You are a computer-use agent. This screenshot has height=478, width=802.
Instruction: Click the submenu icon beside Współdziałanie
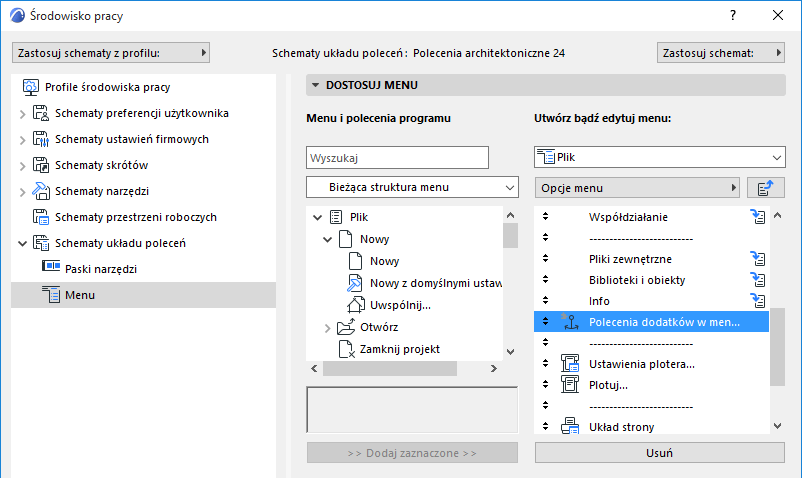click(x=757, y=217)
